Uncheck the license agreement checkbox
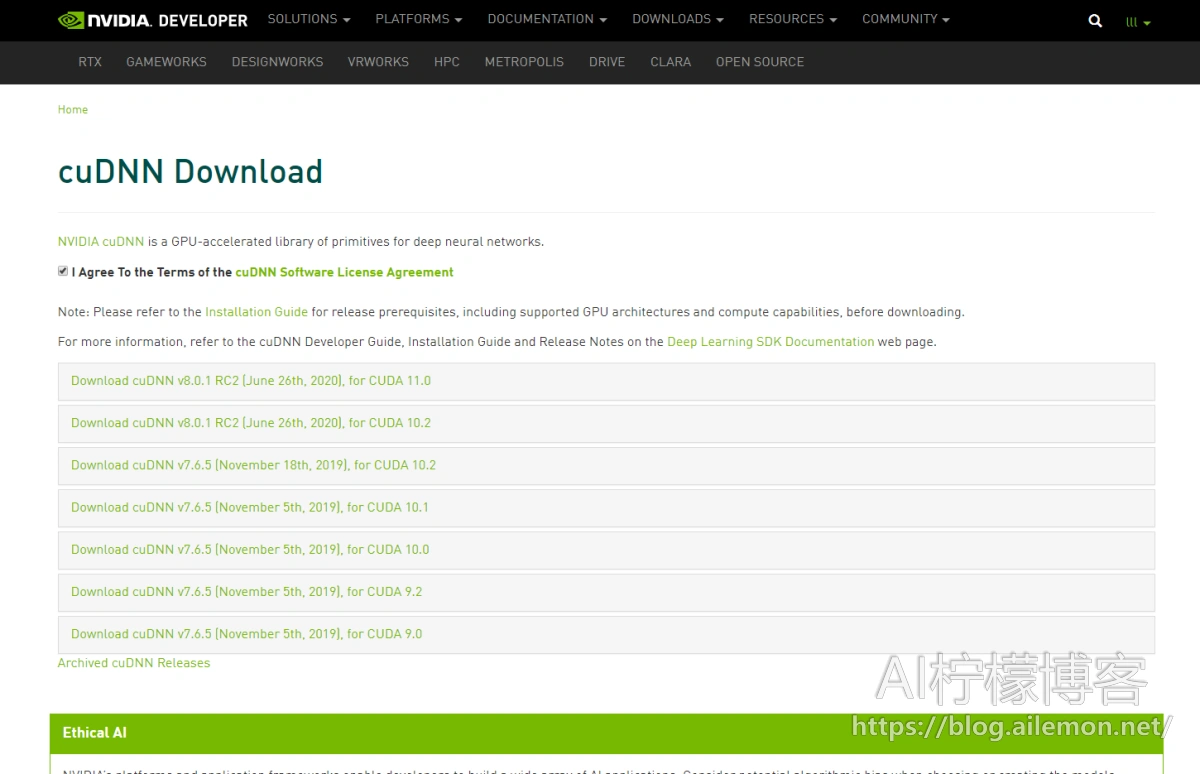This screenshot has height=774, width=1200. [x=63, y=271]
